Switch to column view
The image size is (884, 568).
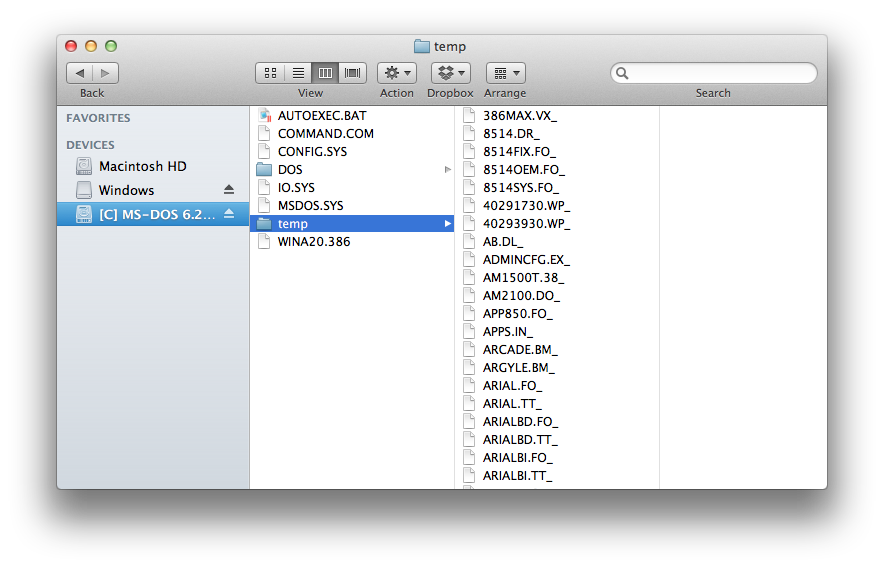pyautogui.click(x=325, y=73)
